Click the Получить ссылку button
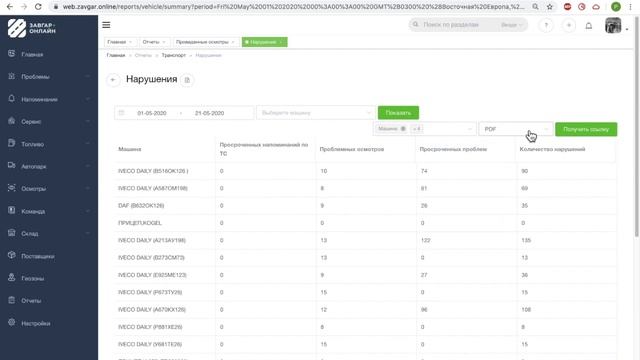This screenshot has width=640, height=360. pos(586,129)
